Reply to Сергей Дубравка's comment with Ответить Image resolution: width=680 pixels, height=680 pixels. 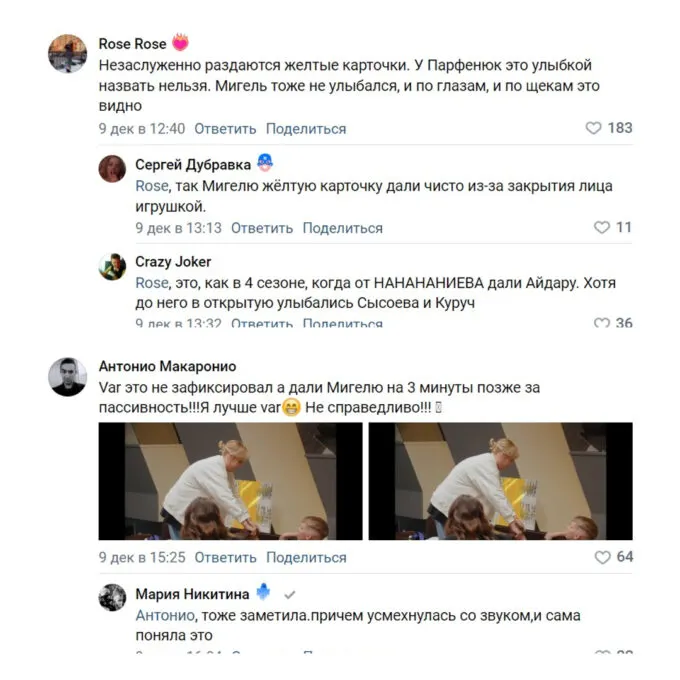pos(262,228)
